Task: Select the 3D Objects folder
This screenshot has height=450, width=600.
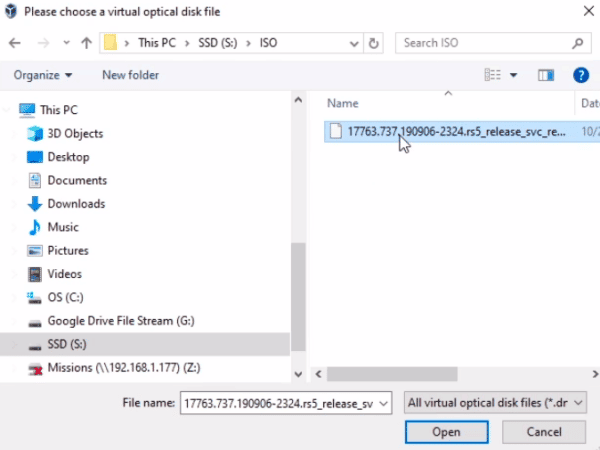Action: (75, 133)
